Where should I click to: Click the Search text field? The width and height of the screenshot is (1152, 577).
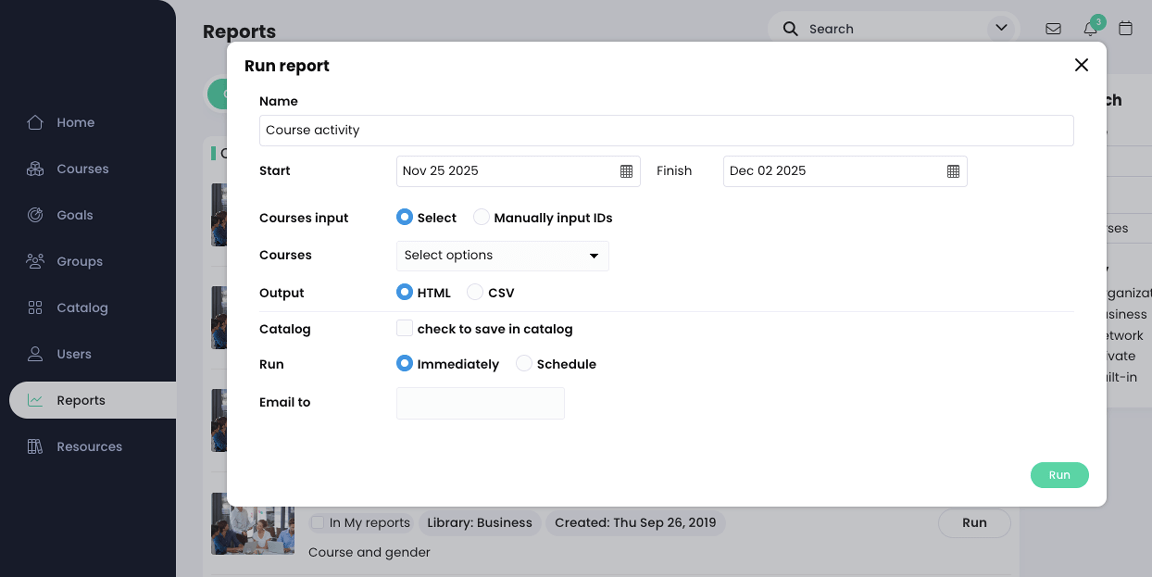pyautogui.click(x=895, y=29)
